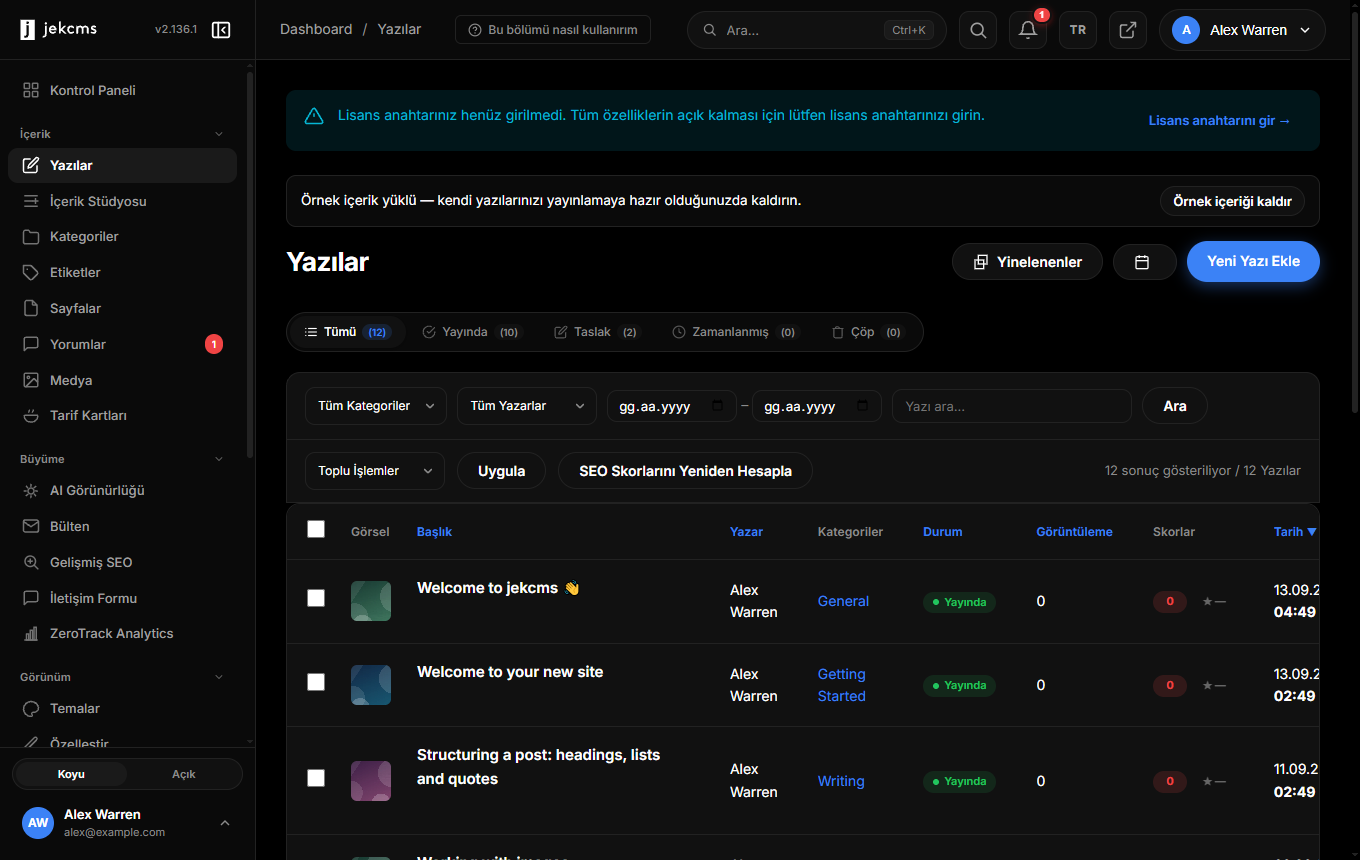Viewport: 1360px width, 860px height.
Task: Switch theme to Açık
Action: (184, 774)
